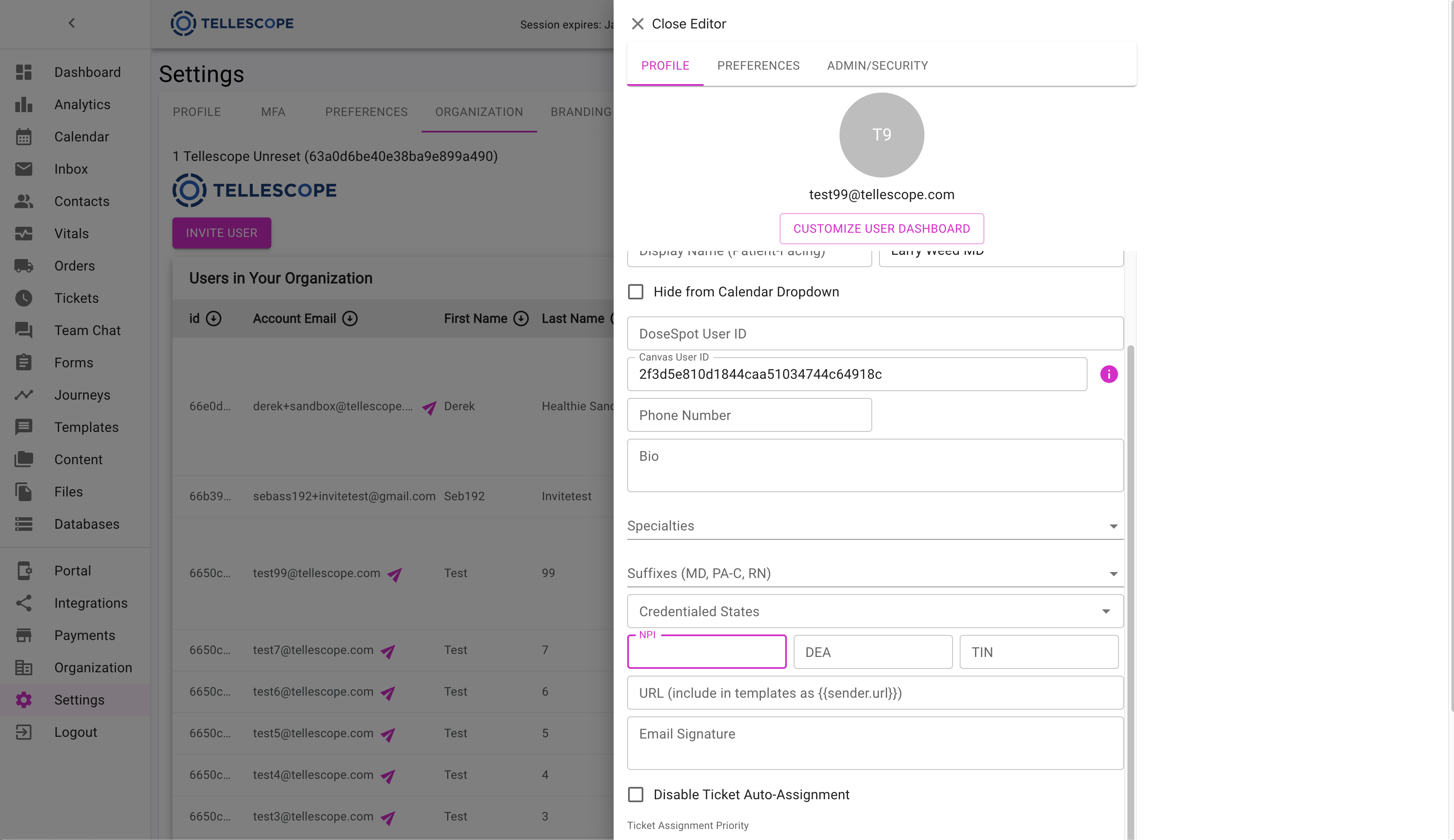Open the Forms clipboard icon

click(x=24, y=363)
